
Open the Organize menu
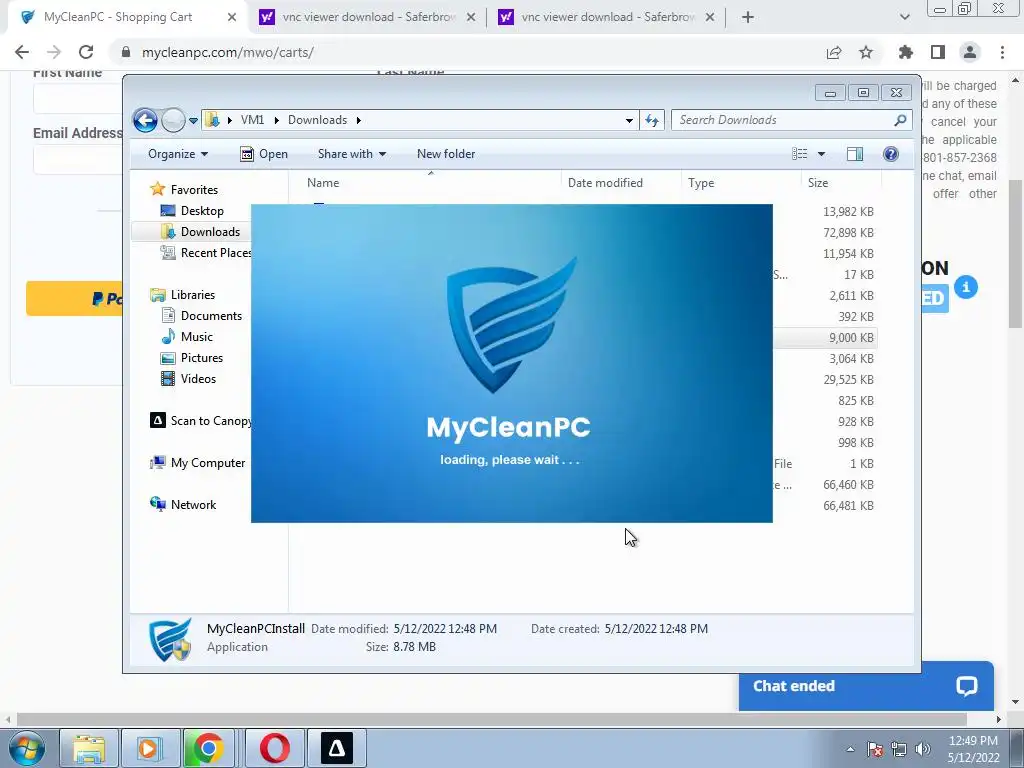pos(178,154)
